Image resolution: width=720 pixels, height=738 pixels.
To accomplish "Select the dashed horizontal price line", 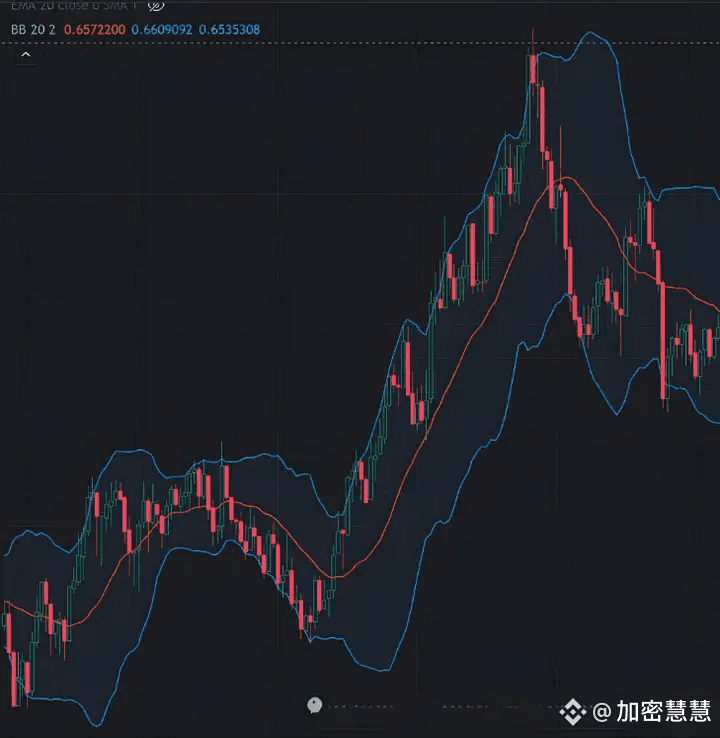I will (x=360, y=43).
